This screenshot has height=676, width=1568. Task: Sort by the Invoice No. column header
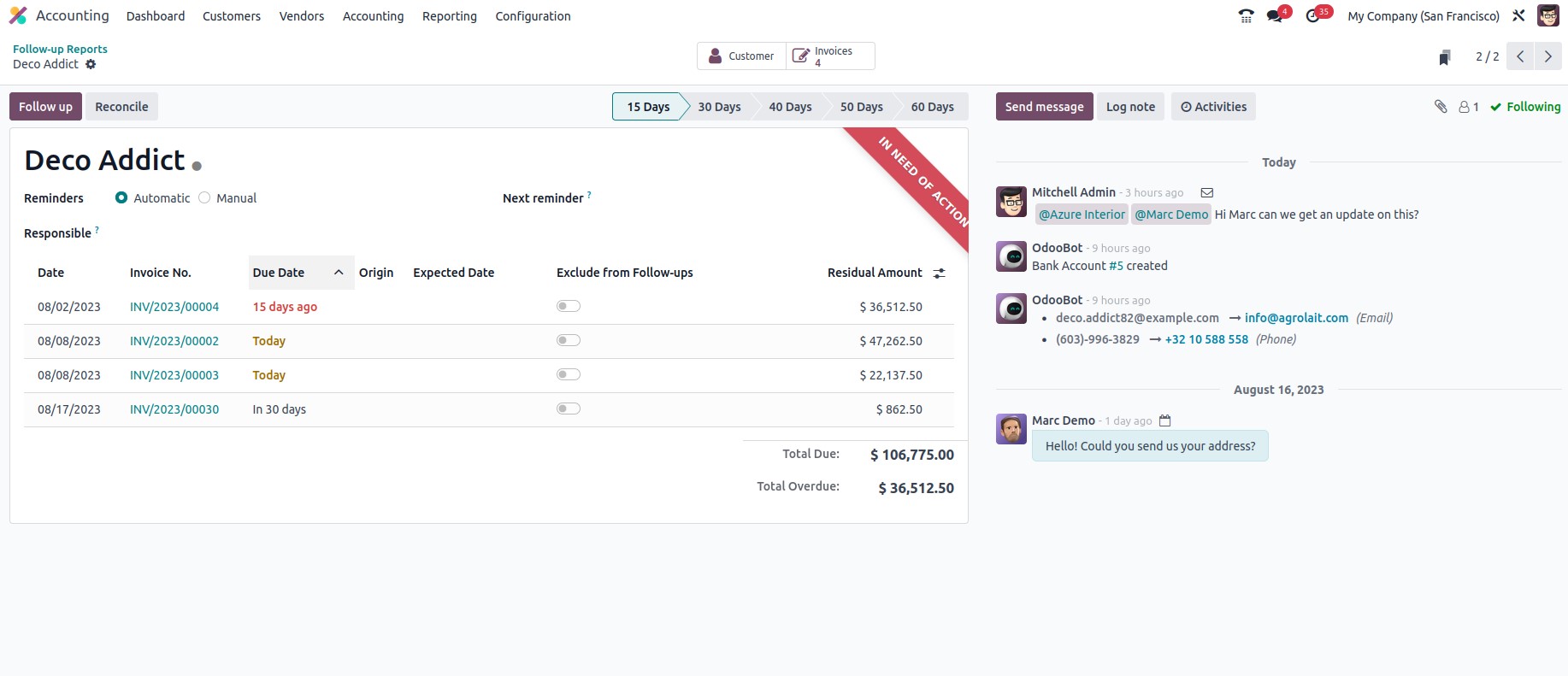point(160,273)
